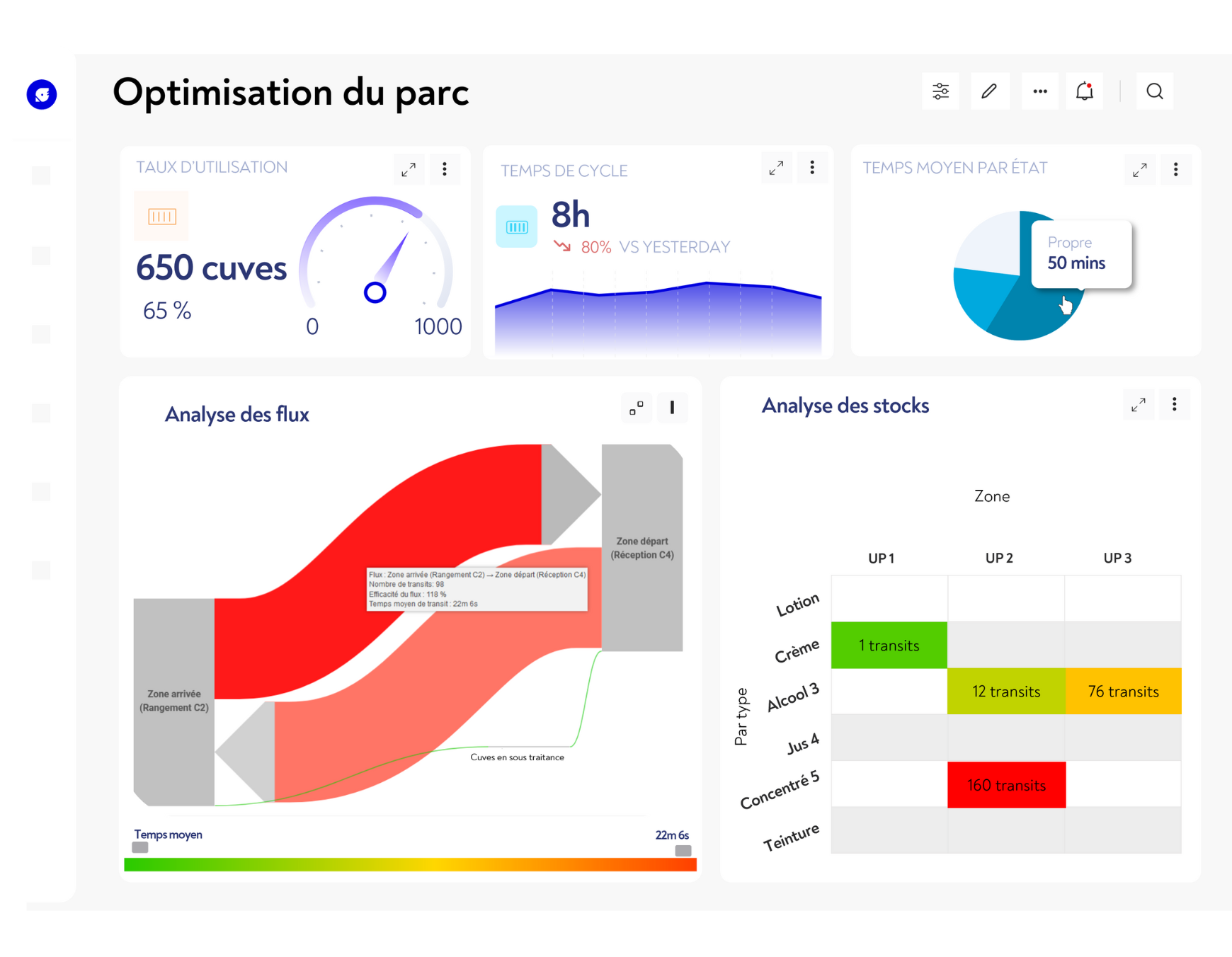
Task: Click the left Temps moyen slider handle
Action: (x=140, y=847)
